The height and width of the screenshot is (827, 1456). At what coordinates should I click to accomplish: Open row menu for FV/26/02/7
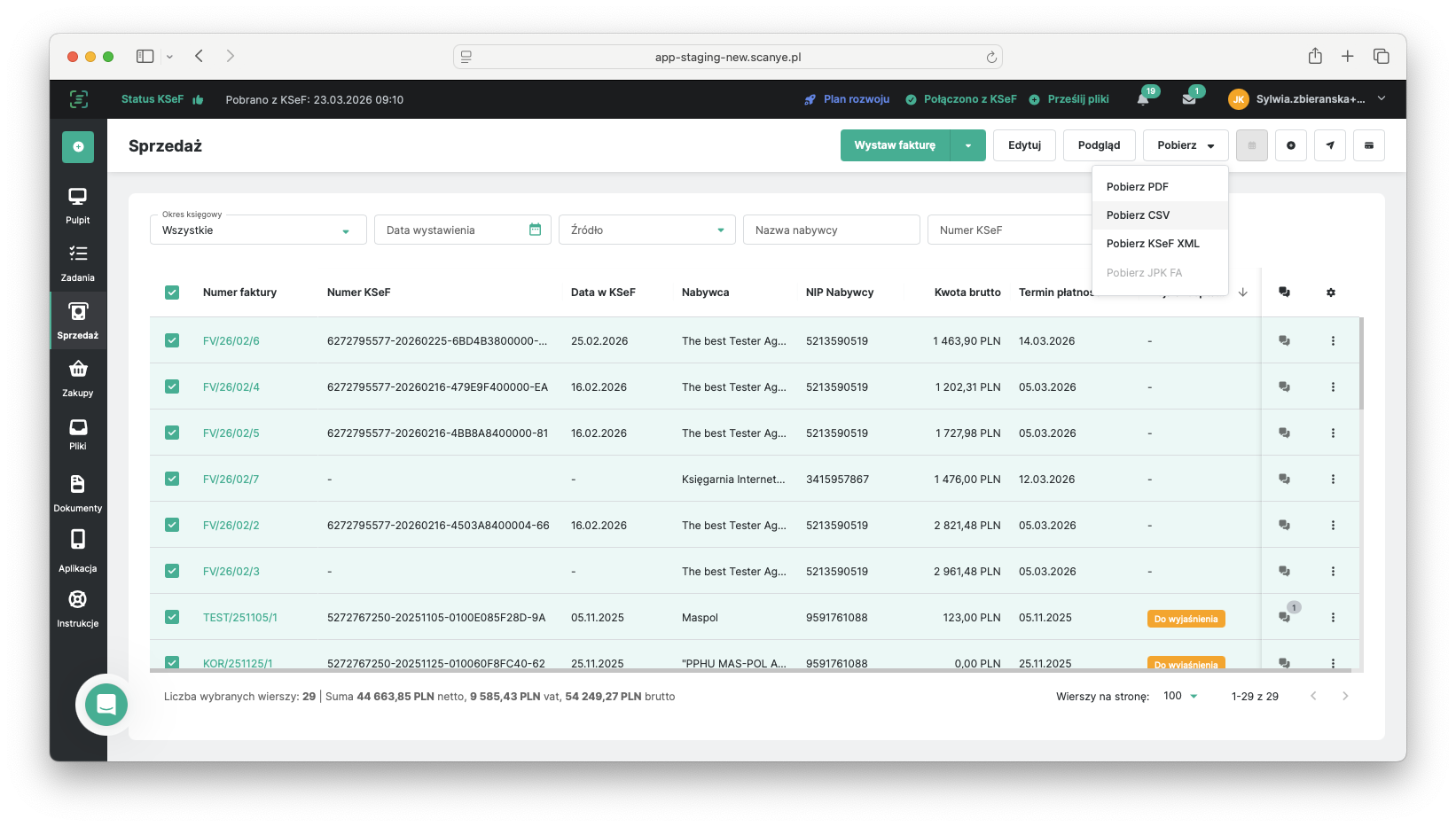click(x=1333, y=480)
